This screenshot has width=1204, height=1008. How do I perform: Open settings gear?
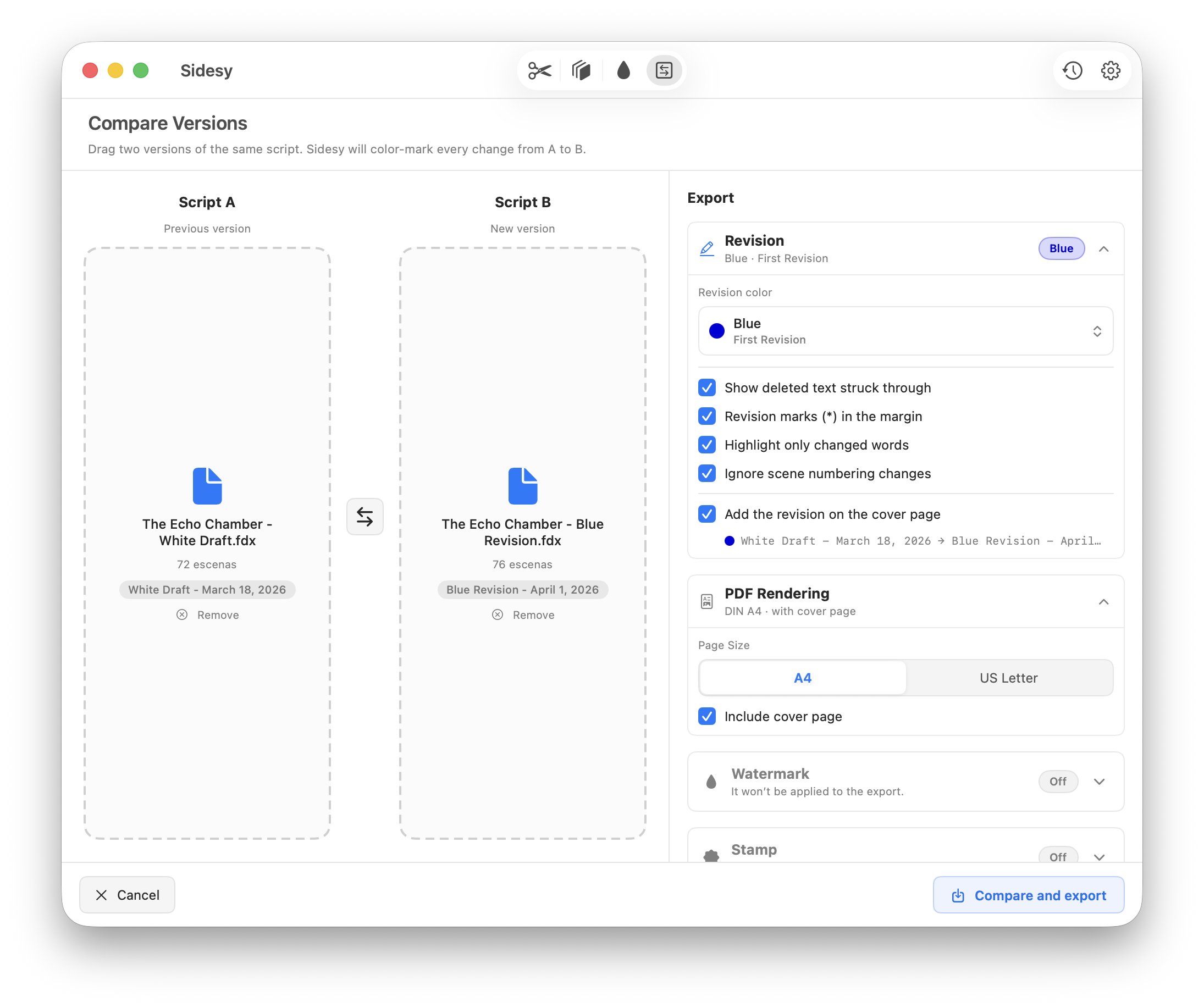(x=1111, y=70)
